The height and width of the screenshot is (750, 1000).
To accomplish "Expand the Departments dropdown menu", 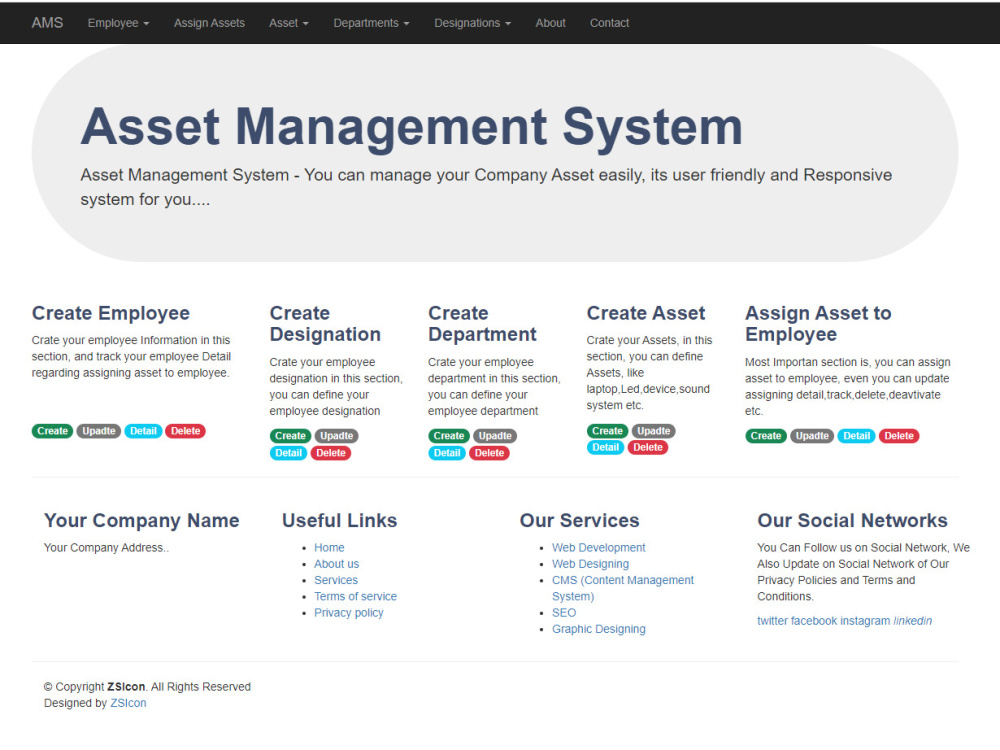I will coord(371,23).
